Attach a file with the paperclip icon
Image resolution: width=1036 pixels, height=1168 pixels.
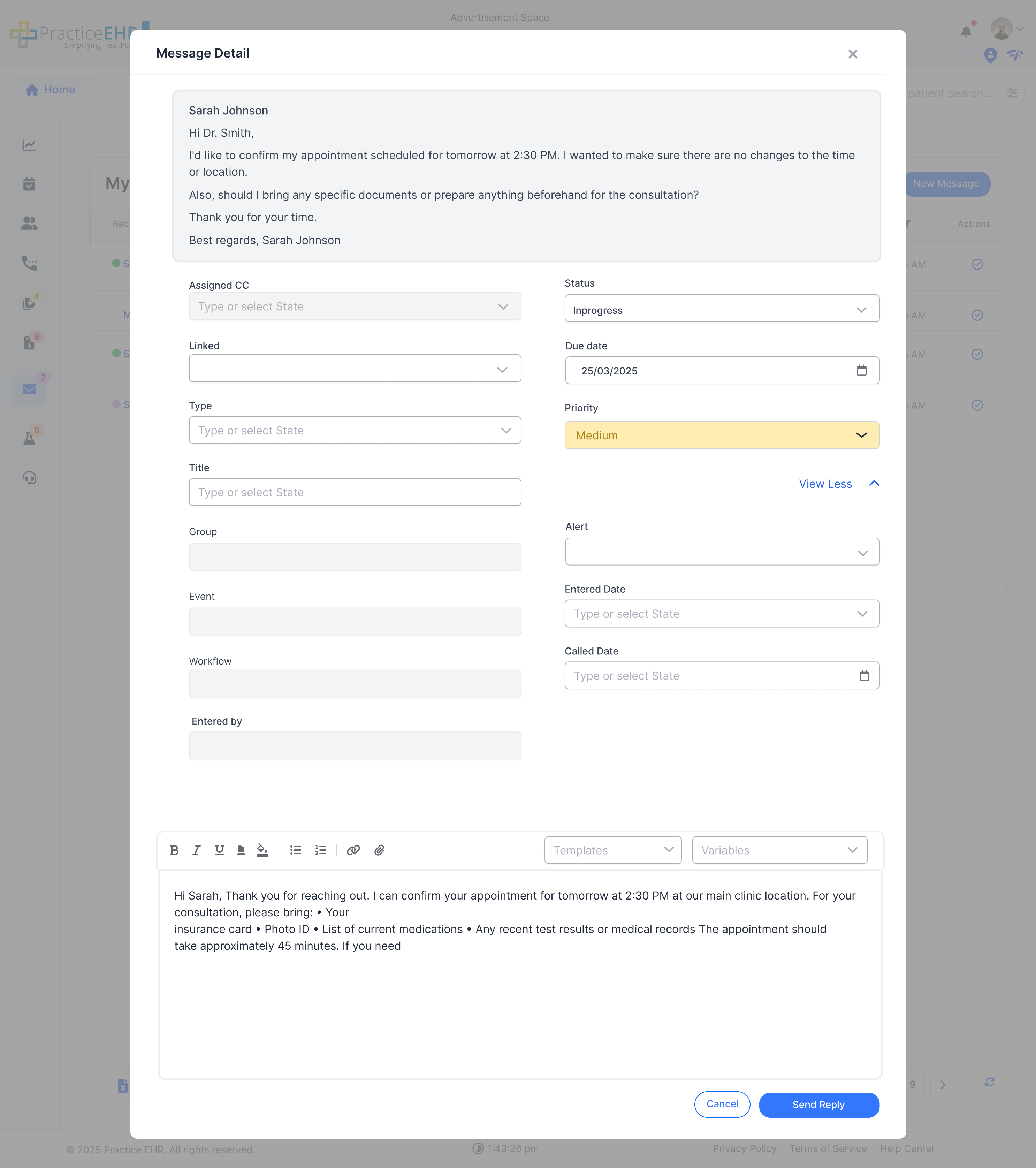tap(379, 850)
